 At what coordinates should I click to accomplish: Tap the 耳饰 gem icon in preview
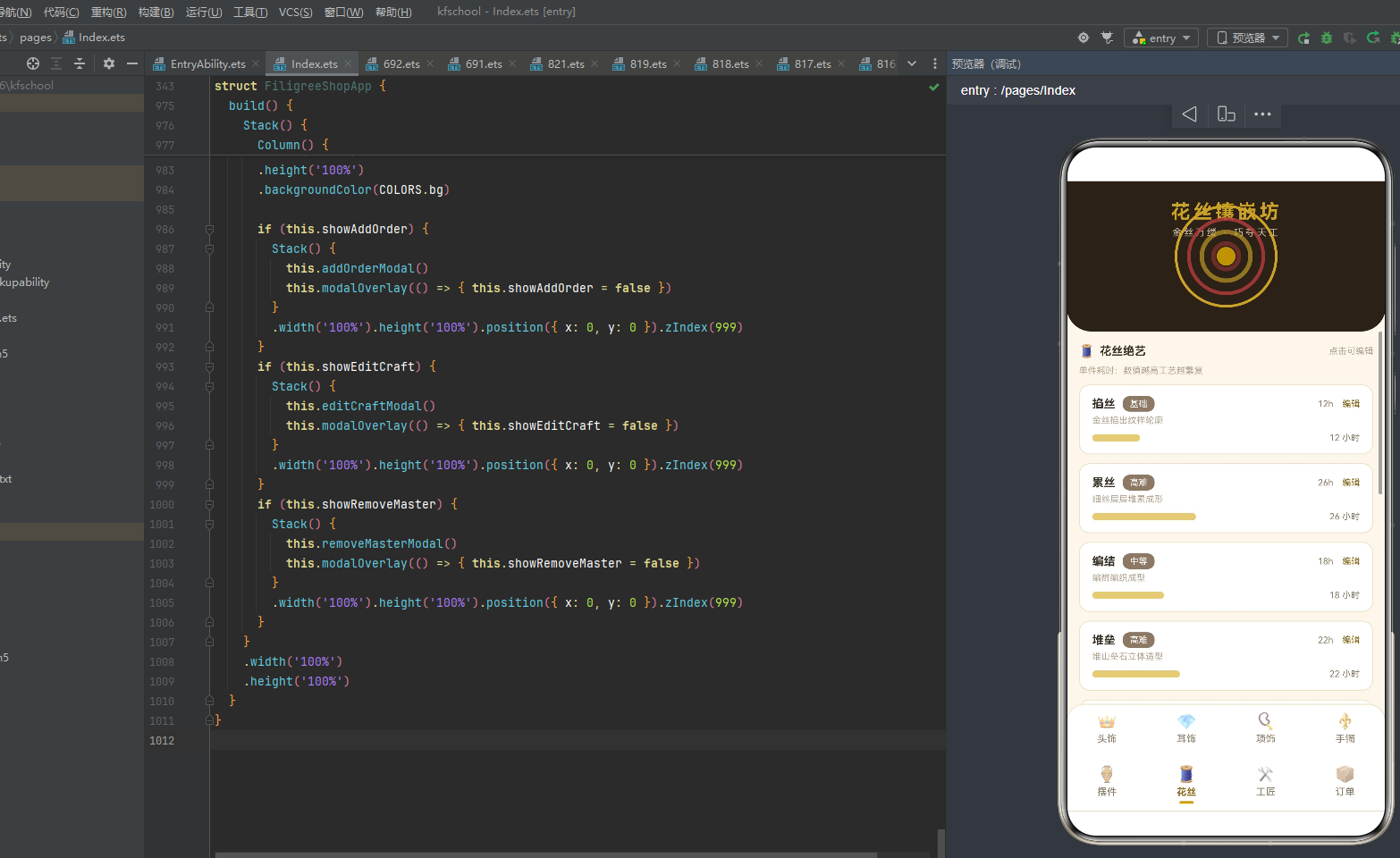[x=1186, y=721]
